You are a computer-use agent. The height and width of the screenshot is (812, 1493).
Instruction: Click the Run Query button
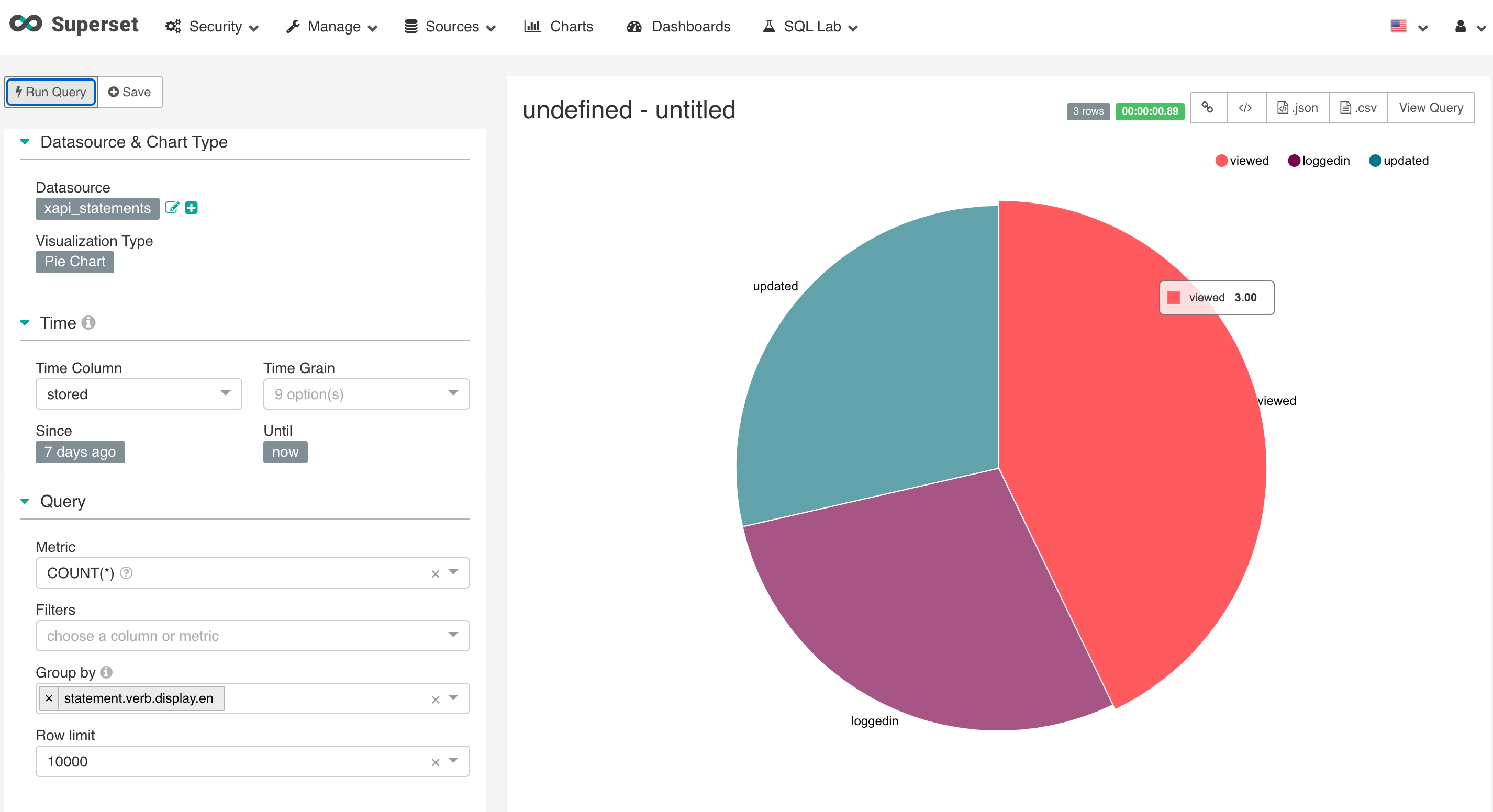51,92
